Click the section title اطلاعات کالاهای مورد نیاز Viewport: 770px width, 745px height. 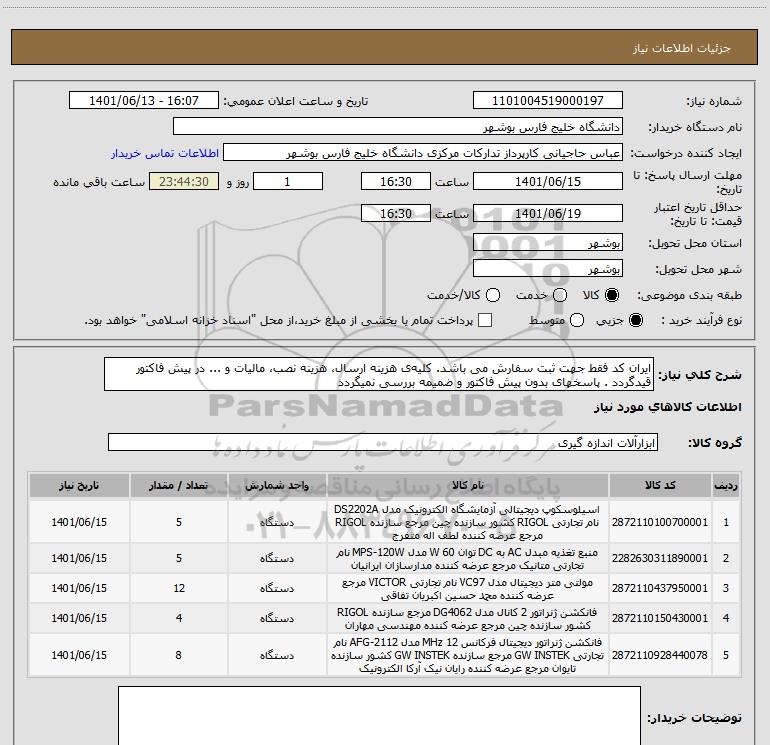point(667,407)
